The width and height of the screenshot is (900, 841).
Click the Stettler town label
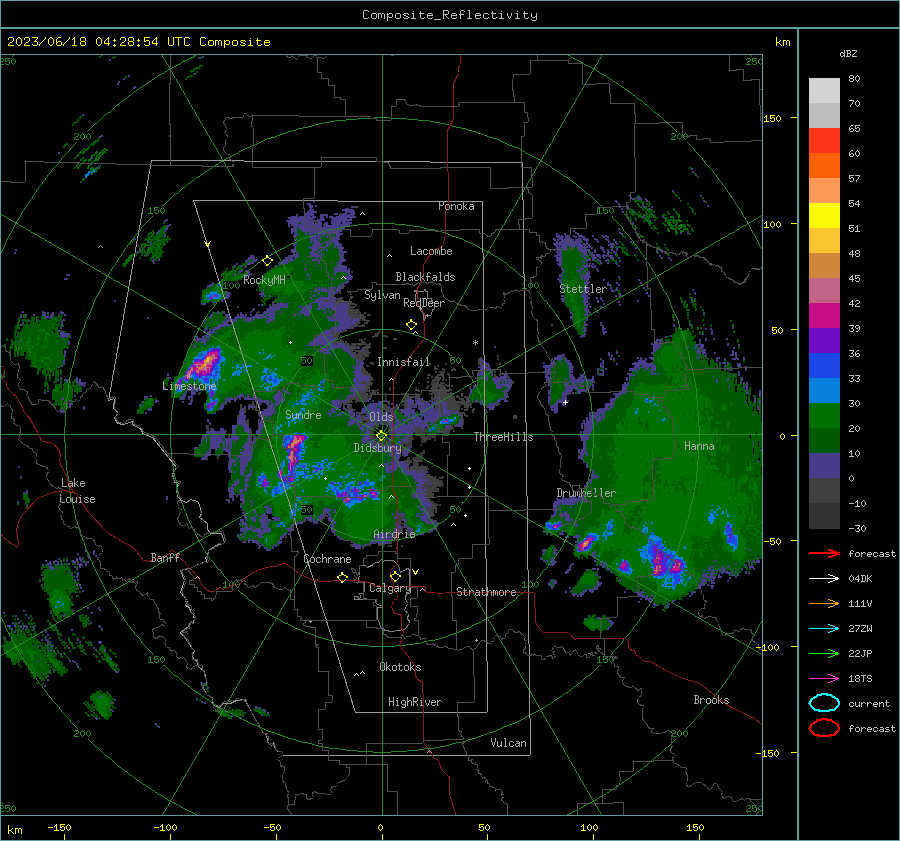coord(583,289)
